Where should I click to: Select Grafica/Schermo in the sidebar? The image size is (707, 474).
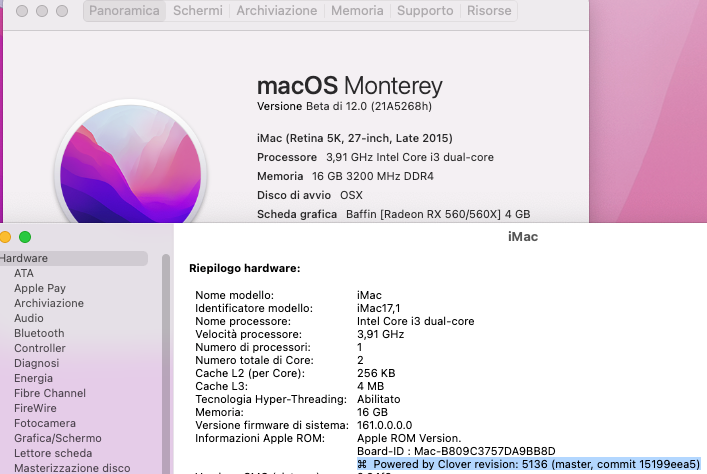coord(58,438)
